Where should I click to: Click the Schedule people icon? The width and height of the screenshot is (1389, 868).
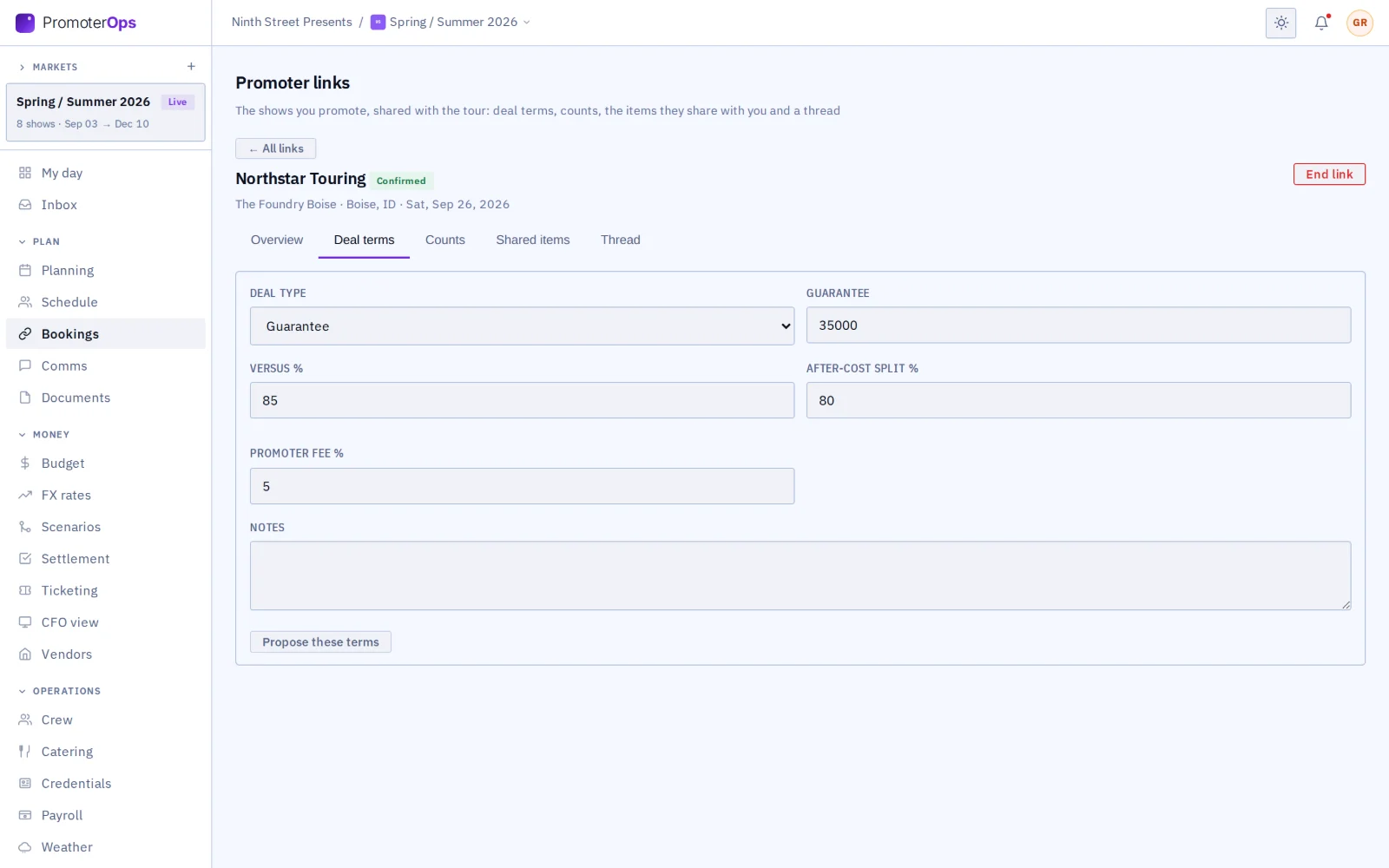pyautogui.click(x=25, y=302)
